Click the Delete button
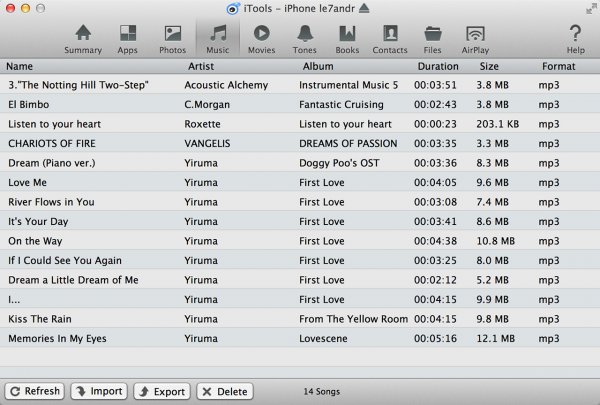The image size is (600, 405). pos(225,391)
